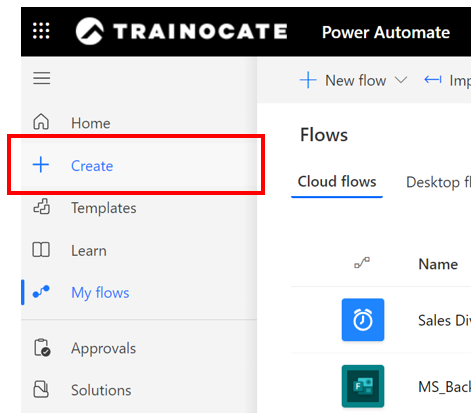Image resolution: width=471 pixels, height=419 pixels.
Task: Open the app launcher waffle grid
Action: click(x=41, y=31)
